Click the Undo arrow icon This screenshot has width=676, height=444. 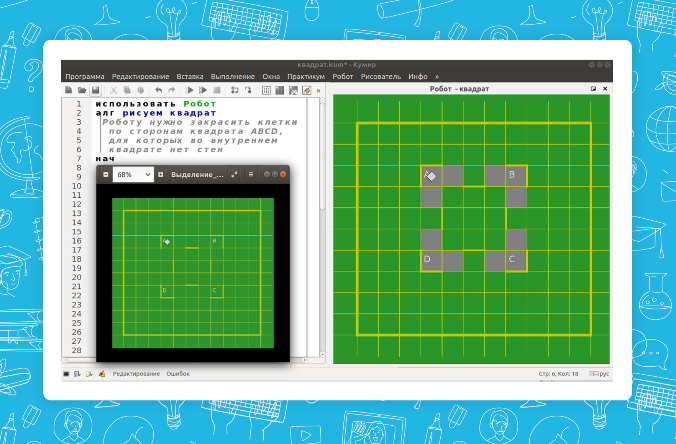(x=158, y=90)
